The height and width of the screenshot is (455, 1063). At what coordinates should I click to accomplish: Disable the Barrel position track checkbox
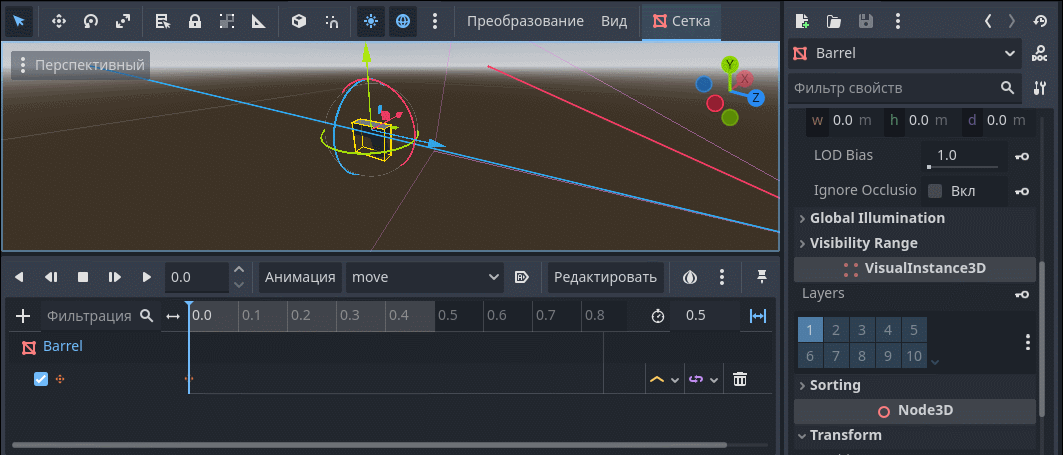[x=41, y=379]
